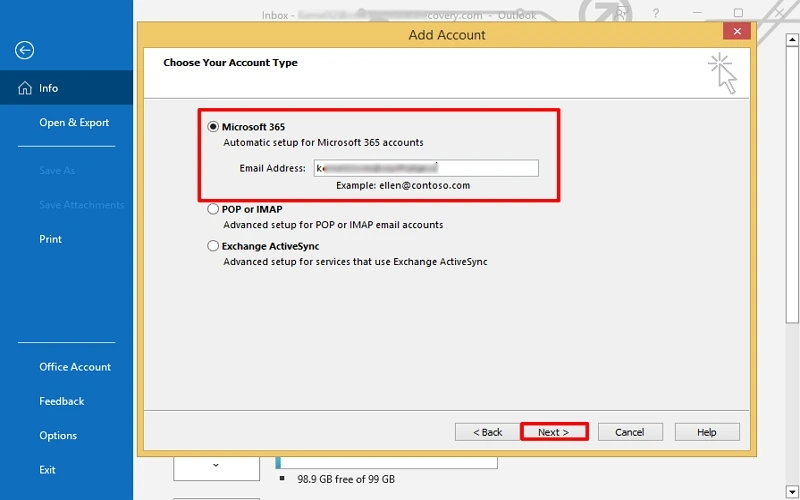The width and height of the screenshot is (800, 500).
Task: Open Feedback in the sidebar
Action: click(62, 401)
